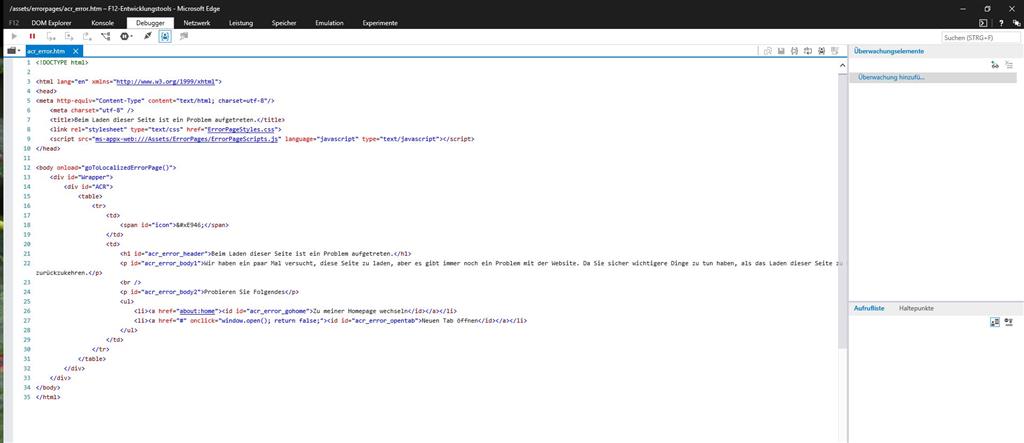The image size is (1024, 443).
Task: Click the <!DOCTYPE html> line
Action: (x=62, y=63)
